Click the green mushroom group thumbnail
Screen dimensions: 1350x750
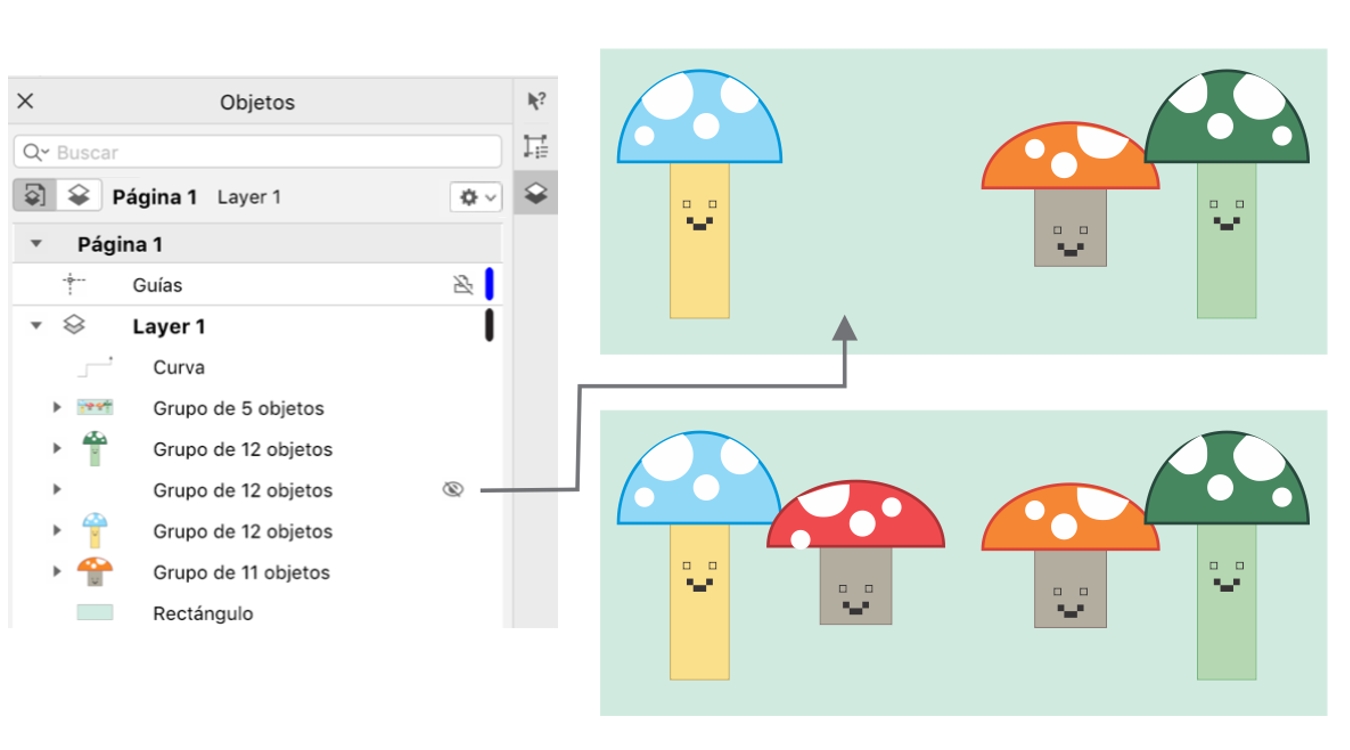tap(95, 449)
